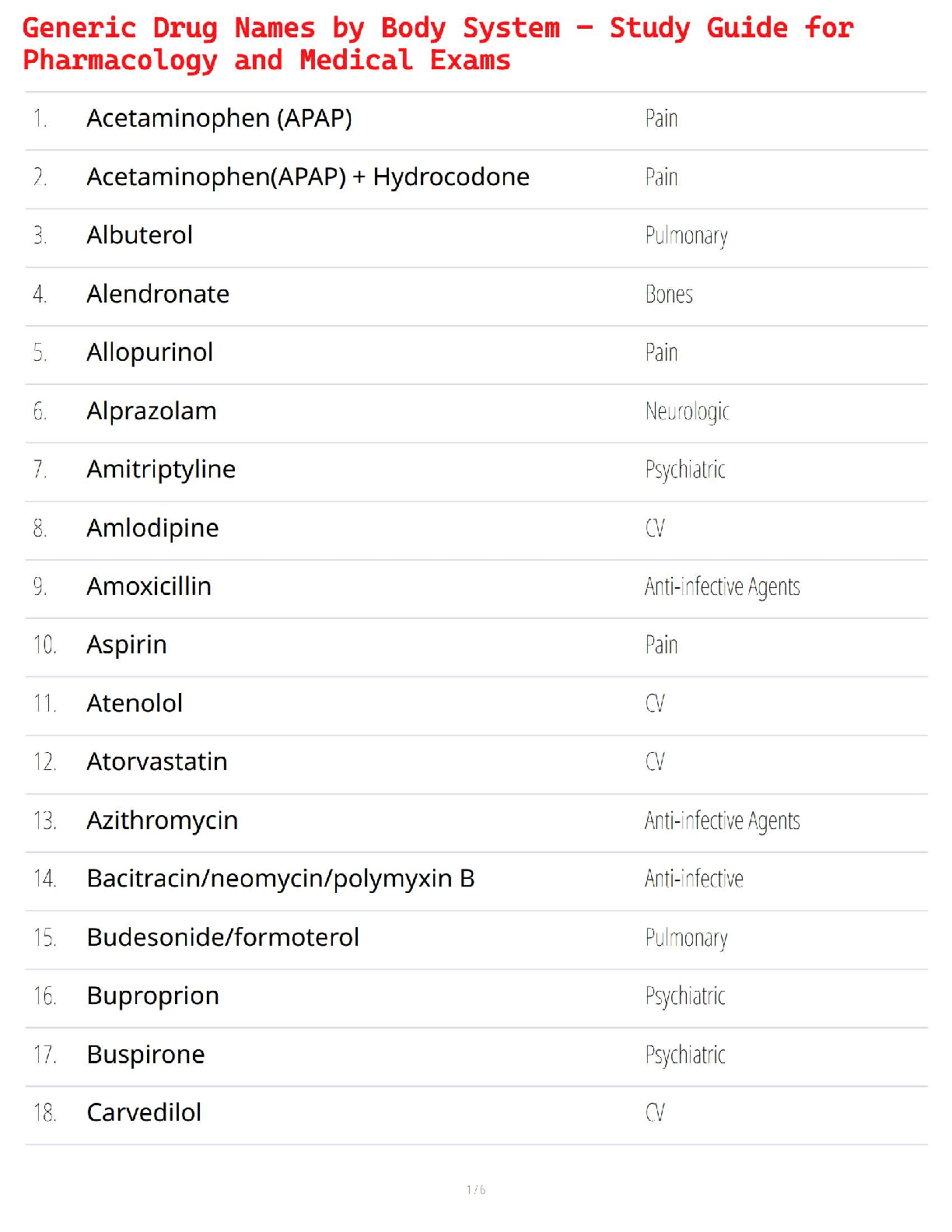Click the Acetaminophen(APAP) + Hydrocodone entry

click(x=308, y=177)
